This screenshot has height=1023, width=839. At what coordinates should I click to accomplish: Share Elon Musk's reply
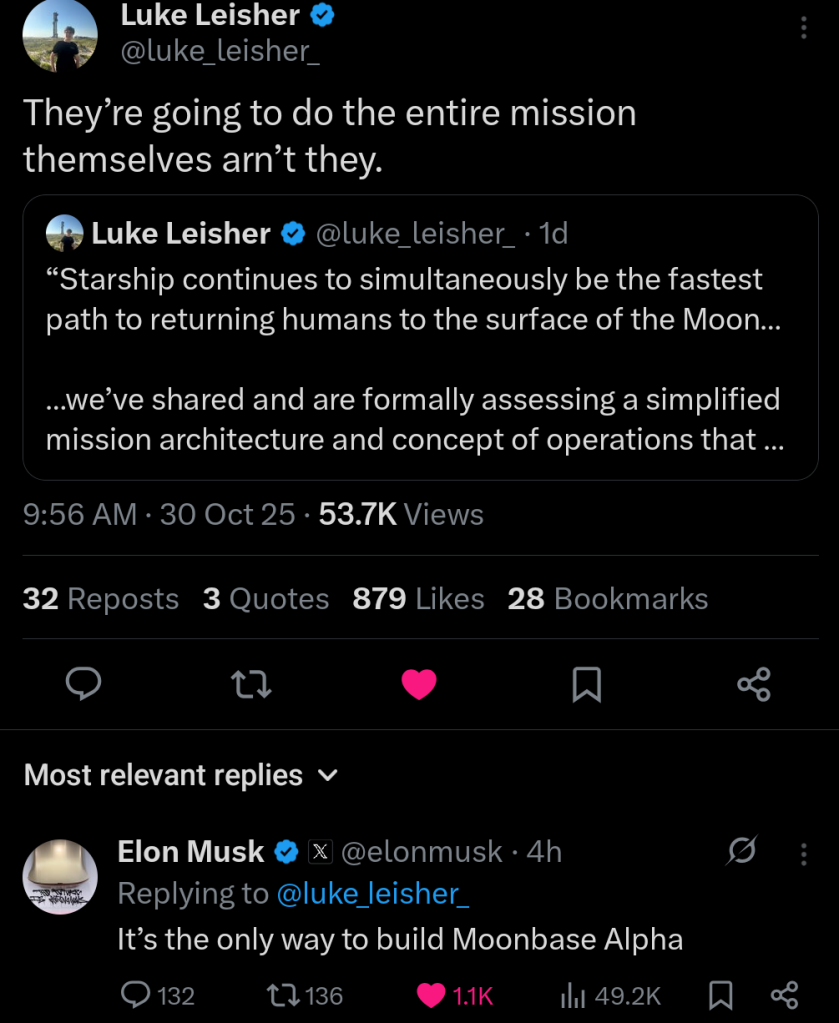pos(784,995)
